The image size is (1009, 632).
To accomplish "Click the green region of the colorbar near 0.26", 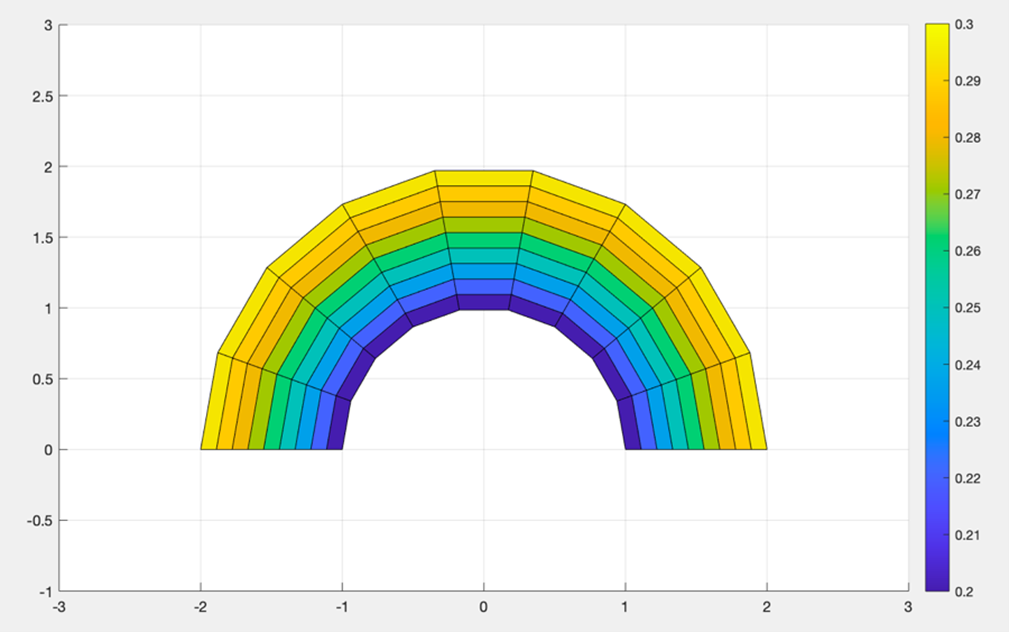I will coord(937,251).
